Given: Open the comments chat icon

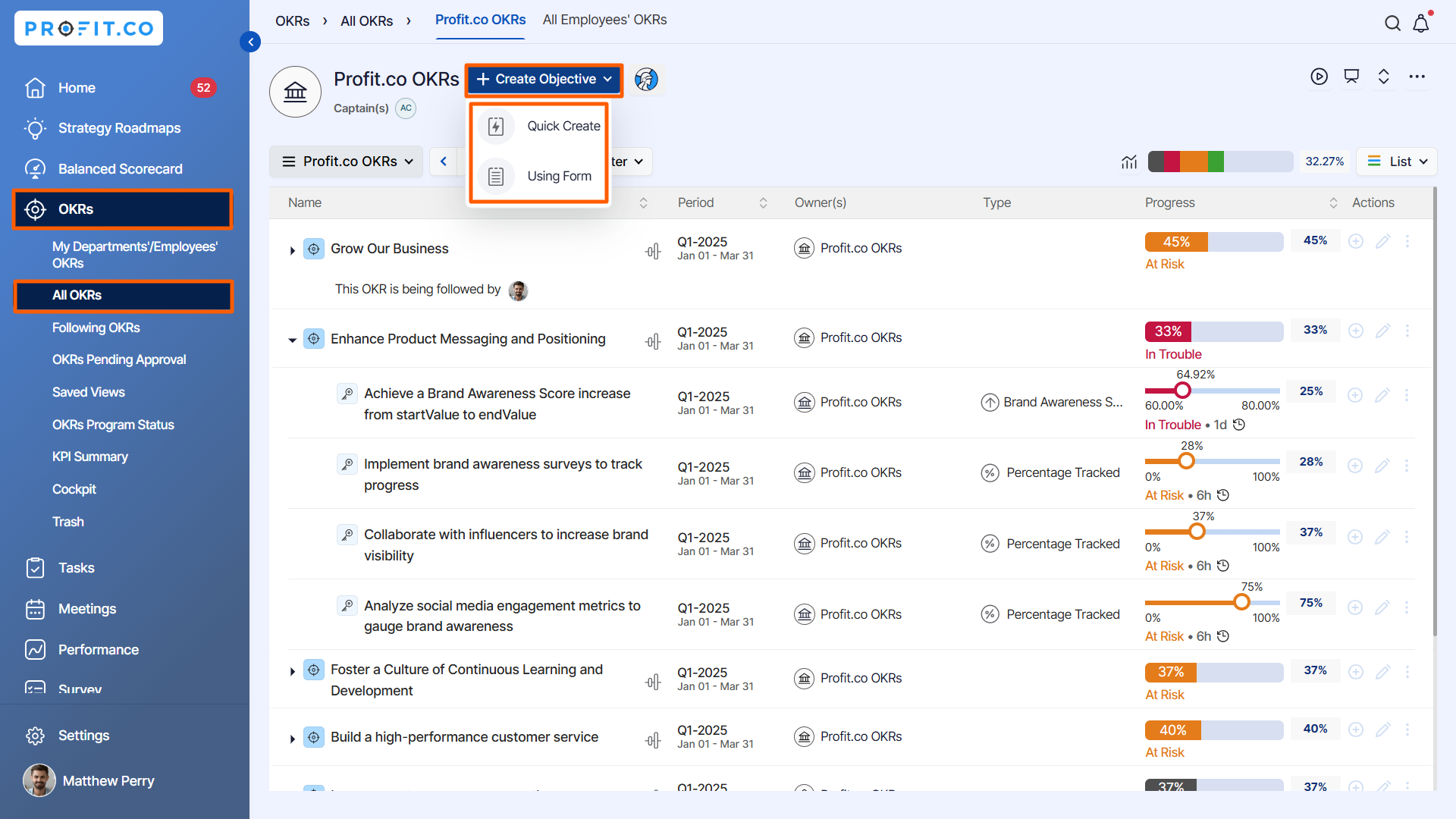Looking at the screenshot, I should coord(1351,77).
